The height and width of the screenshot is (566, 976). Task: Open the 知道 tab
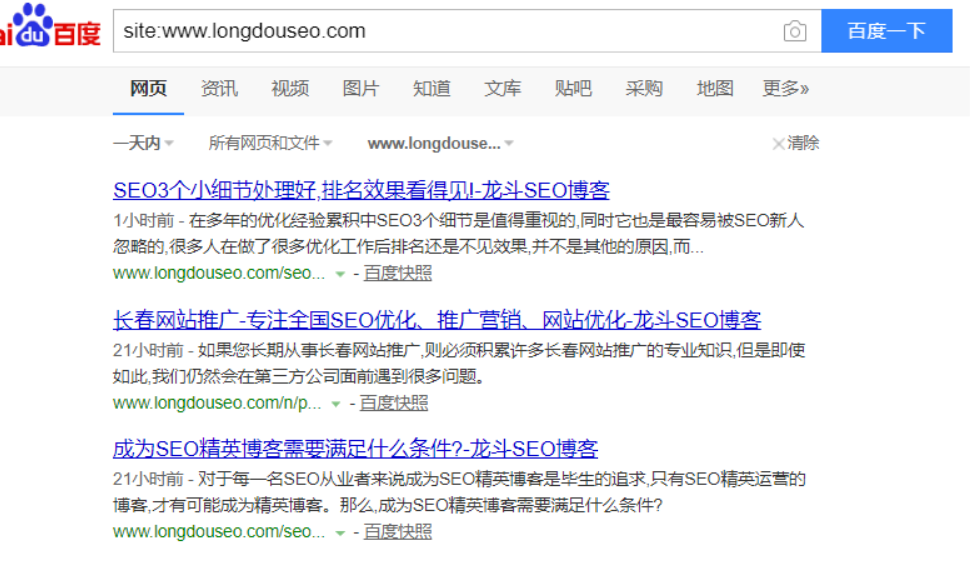(x=434, y=89)
